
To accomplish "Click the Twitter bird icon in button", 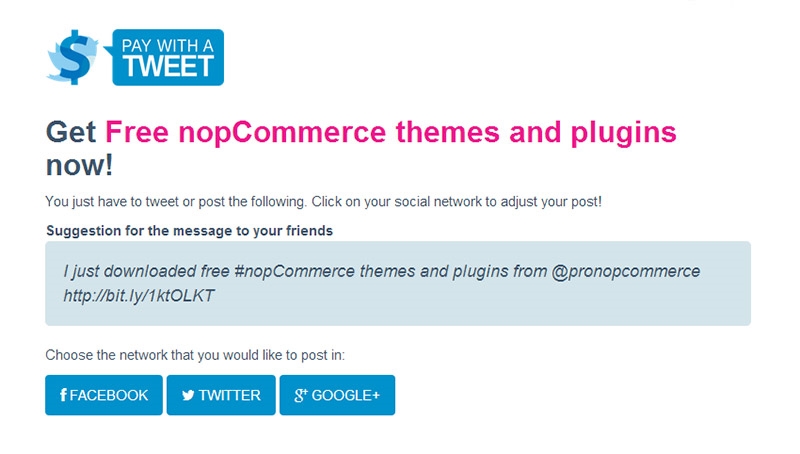I will (188, 395).
